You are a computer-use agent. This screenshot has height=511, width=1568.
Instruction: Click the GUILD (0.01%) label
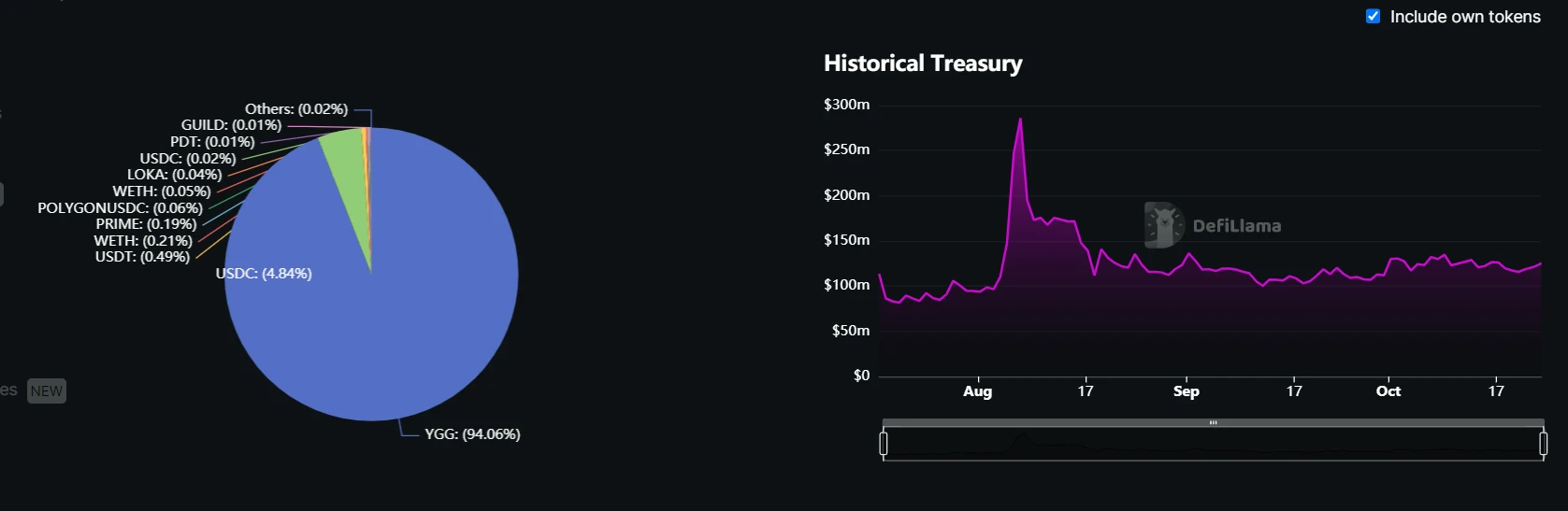(231, 125)
